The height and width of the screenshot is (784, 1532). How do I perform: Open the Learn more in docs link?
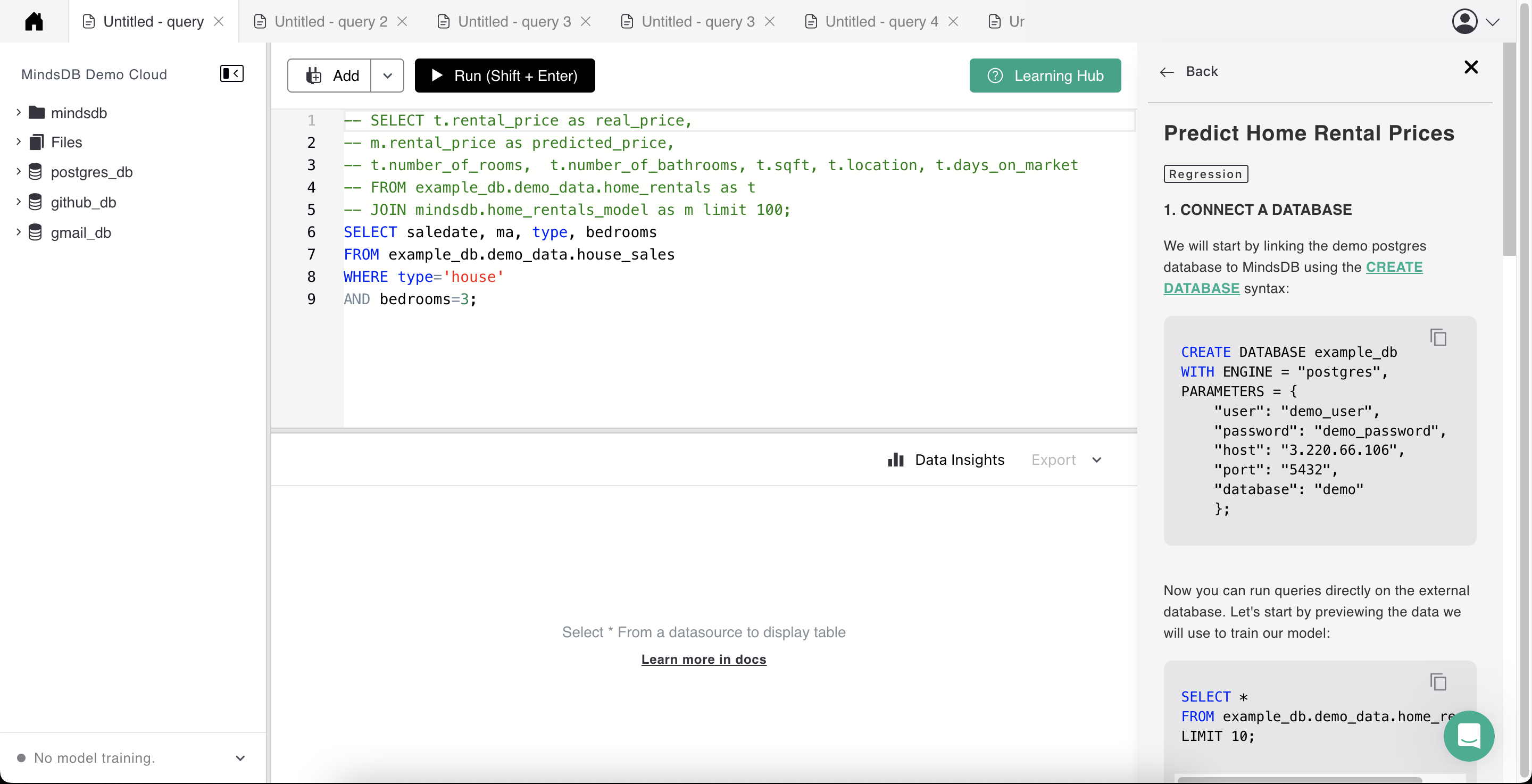coord(704,659)
